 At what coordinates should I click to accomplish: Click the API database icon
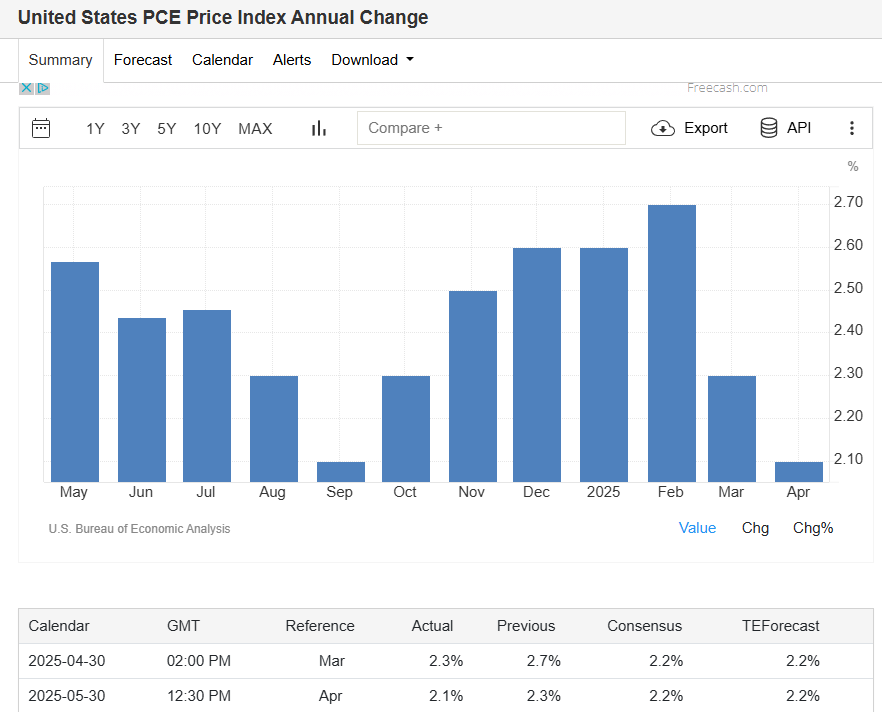[769, 128]
